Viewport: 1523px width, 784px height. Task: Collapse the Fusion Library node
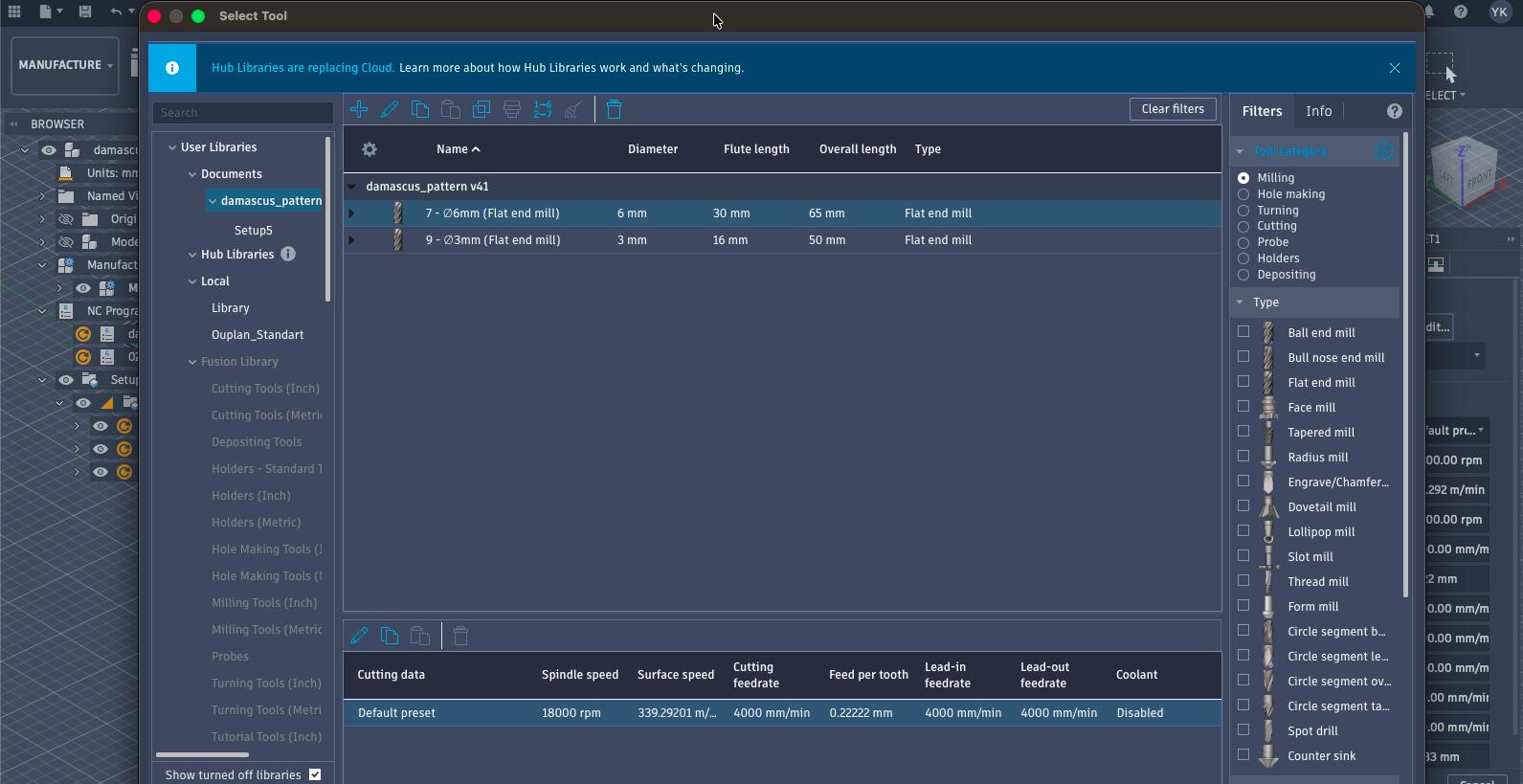click(x=192, y=362)
